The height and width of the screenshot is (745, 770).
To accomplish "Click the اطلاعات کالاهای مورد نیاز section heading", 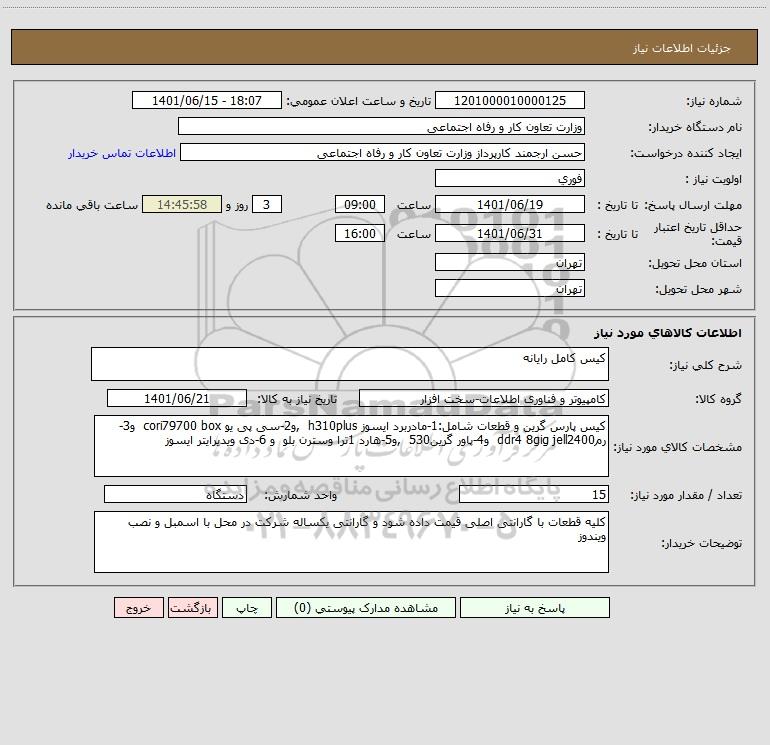I will 668,332.
